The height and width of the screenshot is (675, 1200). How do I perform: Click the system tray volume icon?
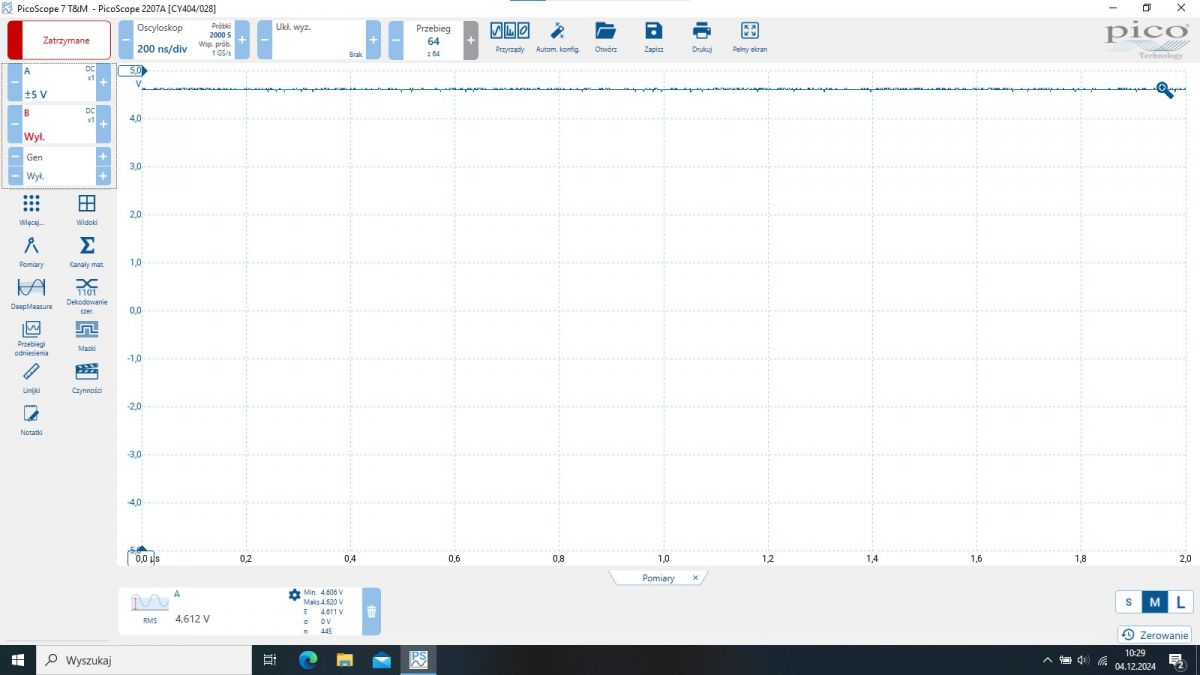(x=1083, y=660)
